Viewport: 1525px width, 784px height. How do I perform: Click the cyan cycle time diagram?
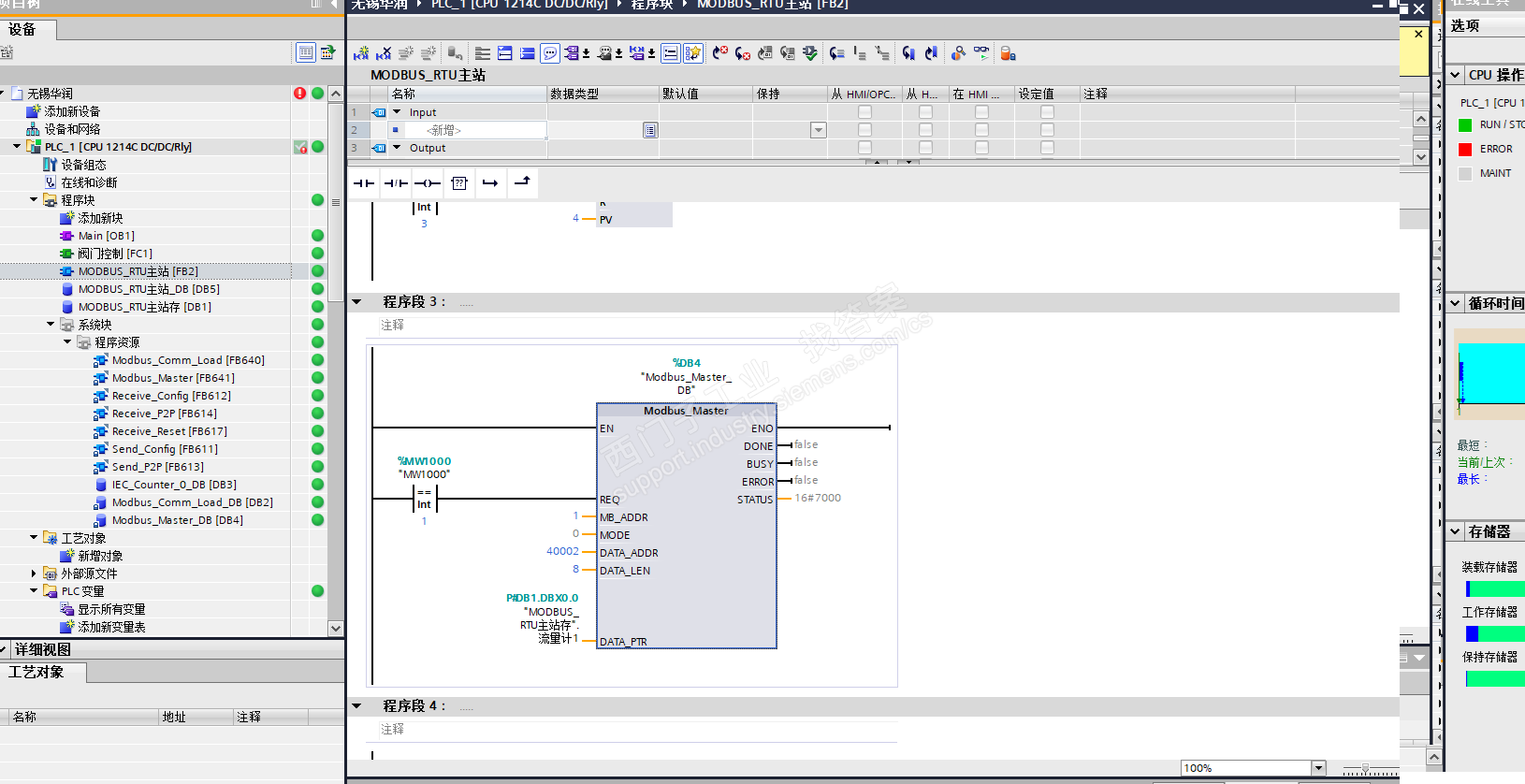[1491, 374]
